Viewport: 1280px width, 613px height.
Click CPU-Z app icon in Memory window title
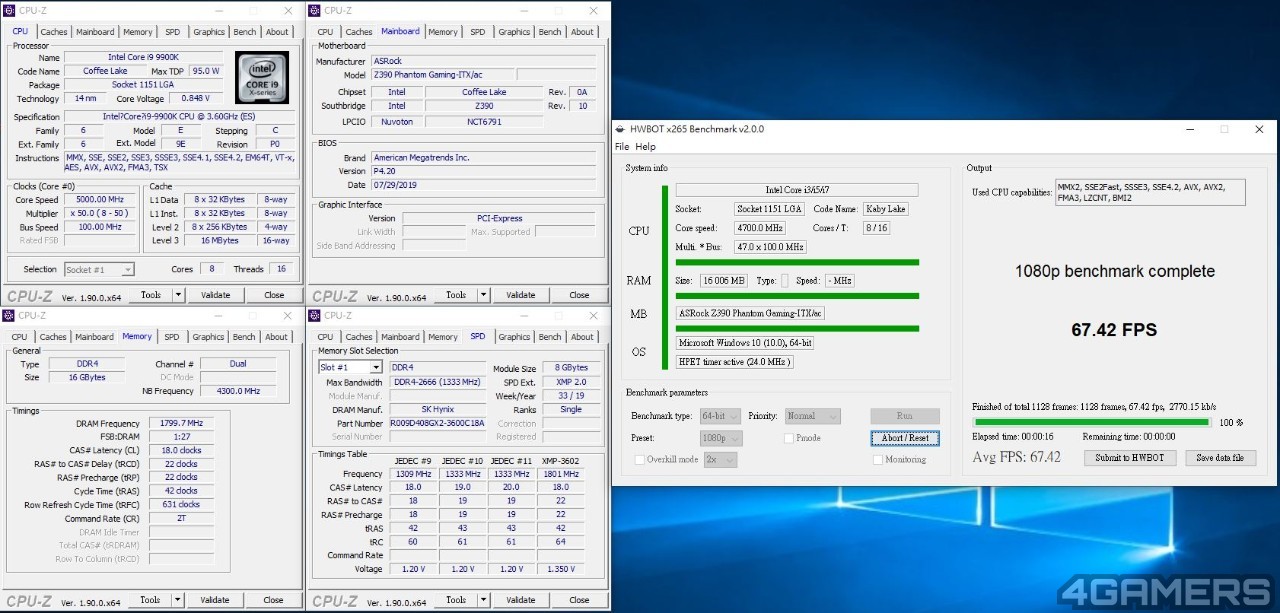click(10, 315)
